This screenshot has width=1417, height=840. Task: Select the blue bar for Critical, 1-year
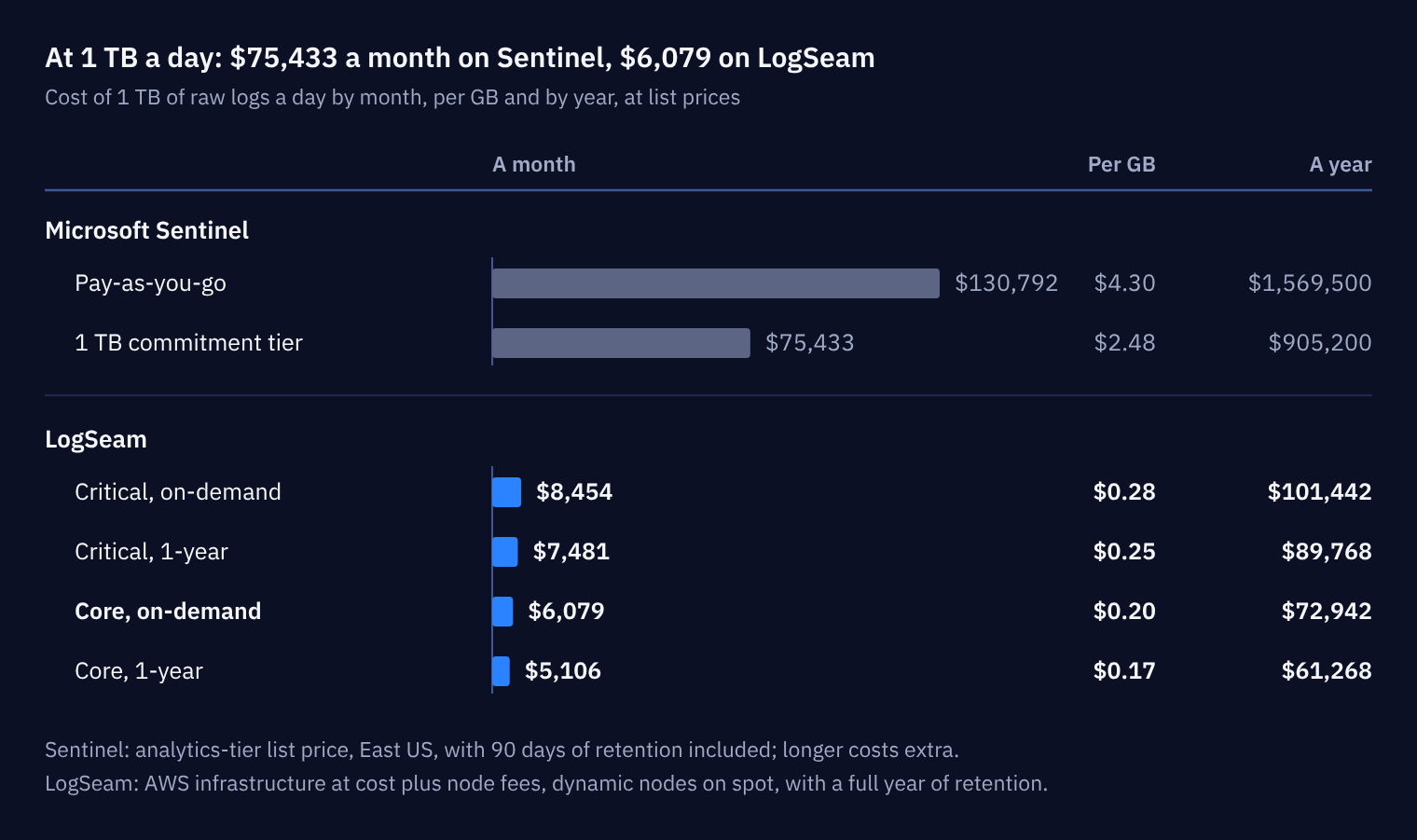click(x=504, y=552)
